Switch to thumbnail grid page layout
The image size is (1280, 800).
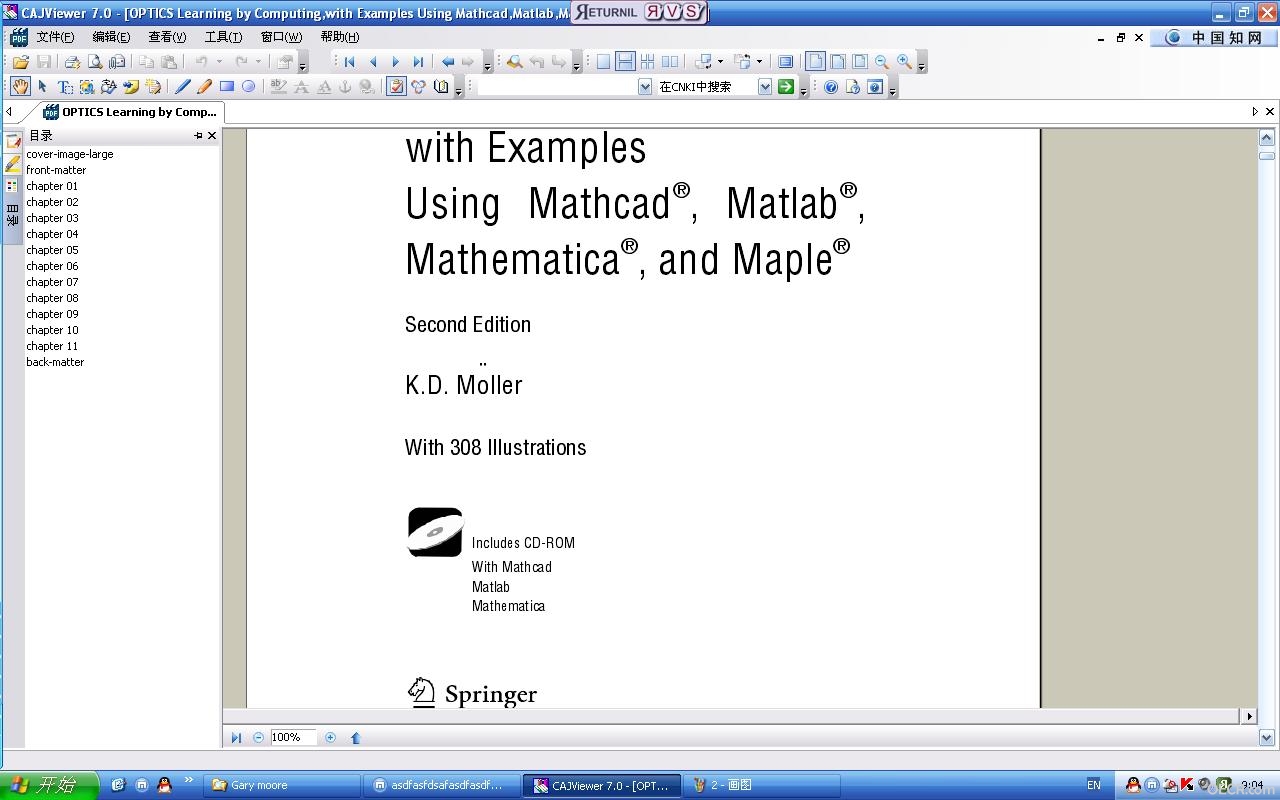(648, 62)
